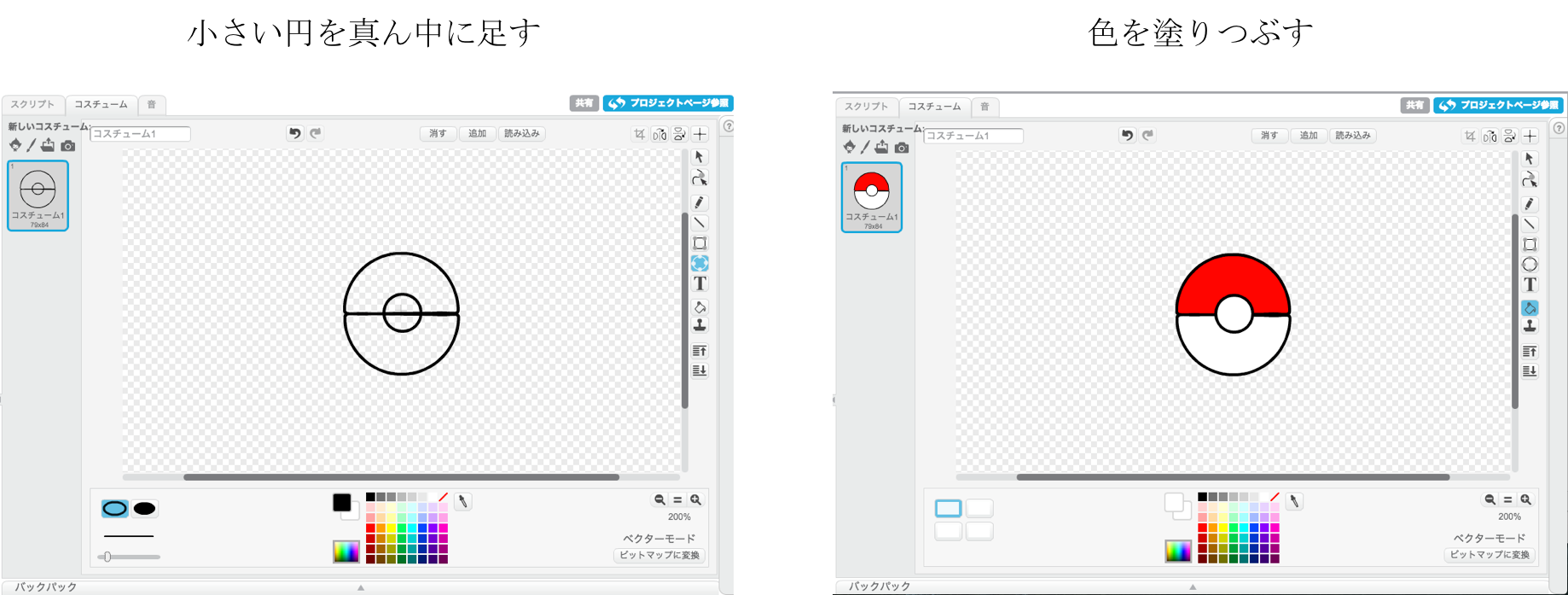Pick no-color red slash swatch in right editor

point(1275,497)
